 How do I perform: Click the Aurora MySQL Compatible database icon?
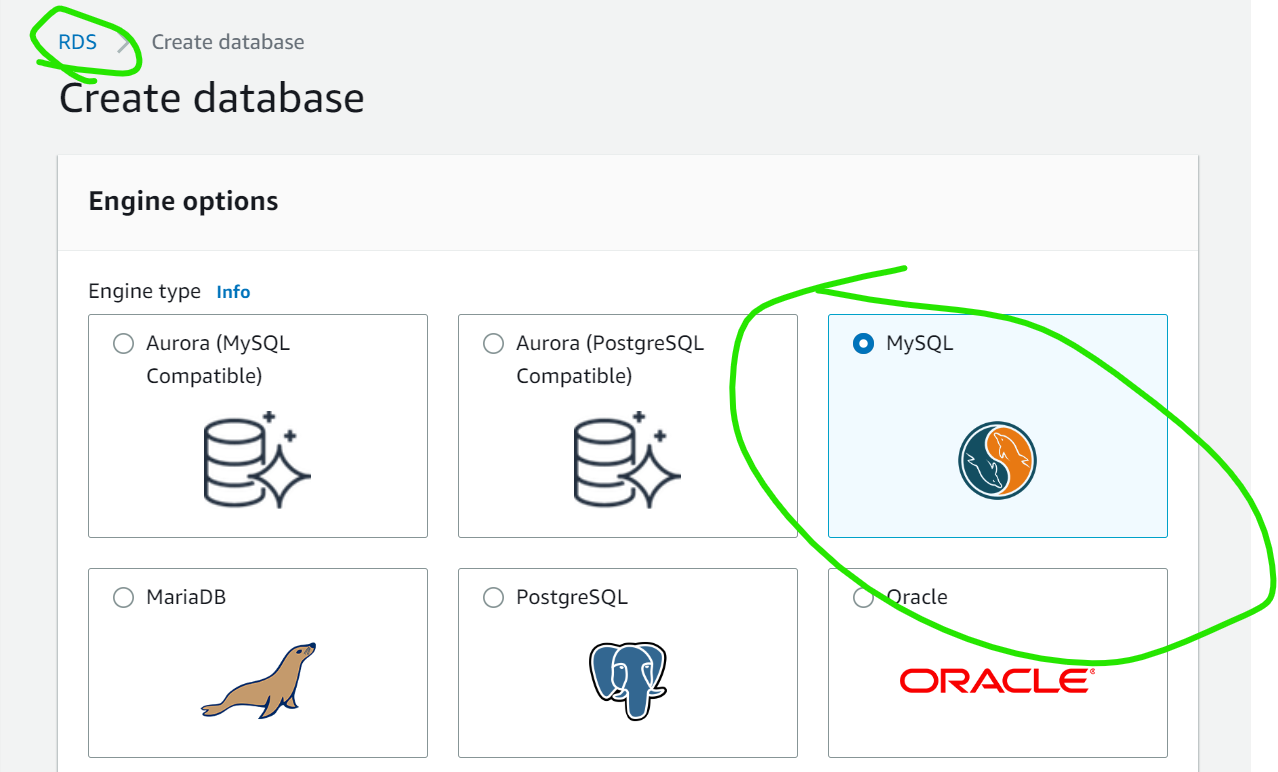[258, 458]
